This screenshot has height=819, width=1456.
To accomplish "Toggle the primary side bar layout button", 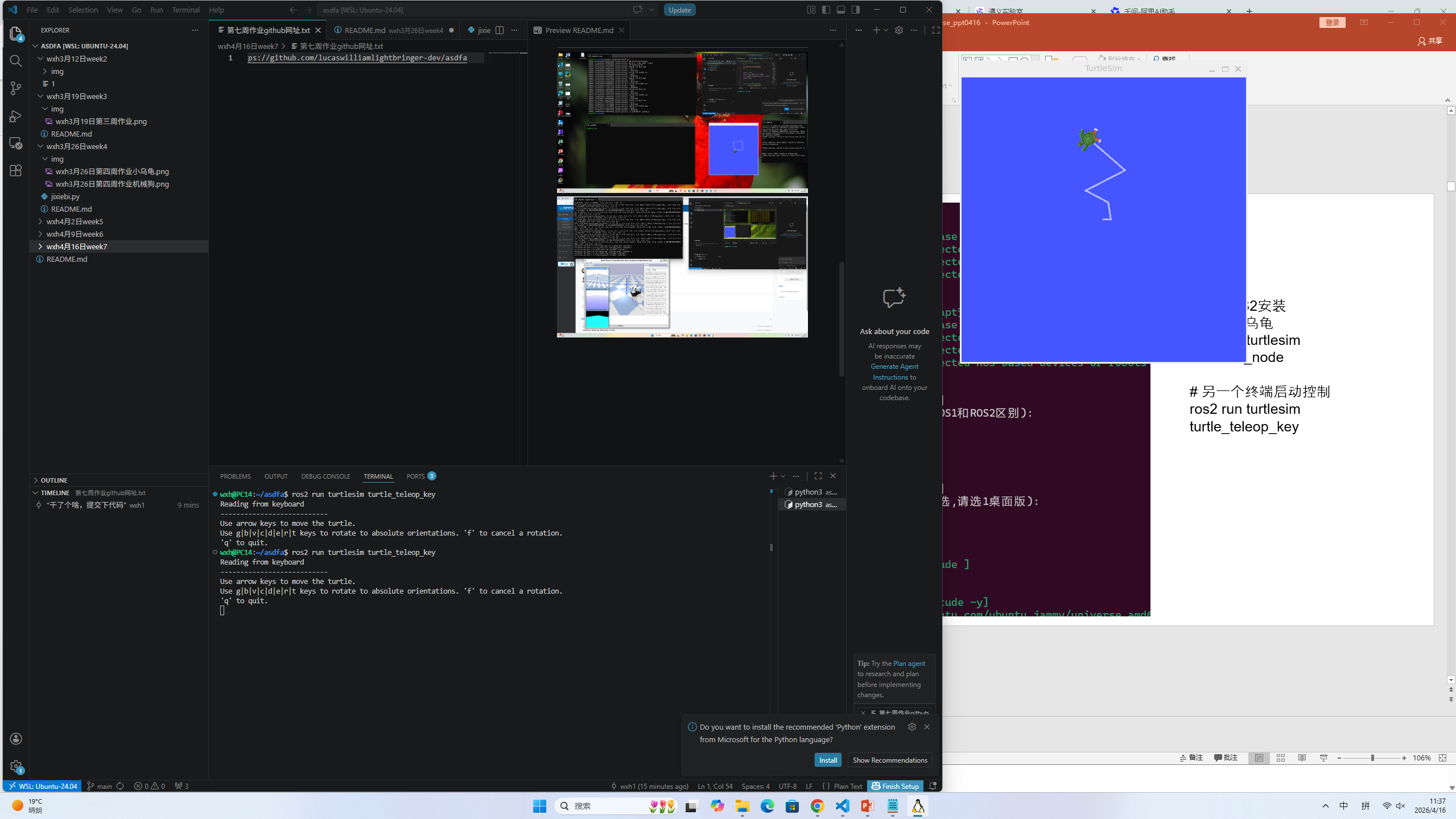I will pyautogui.click(x=826, y=10).
